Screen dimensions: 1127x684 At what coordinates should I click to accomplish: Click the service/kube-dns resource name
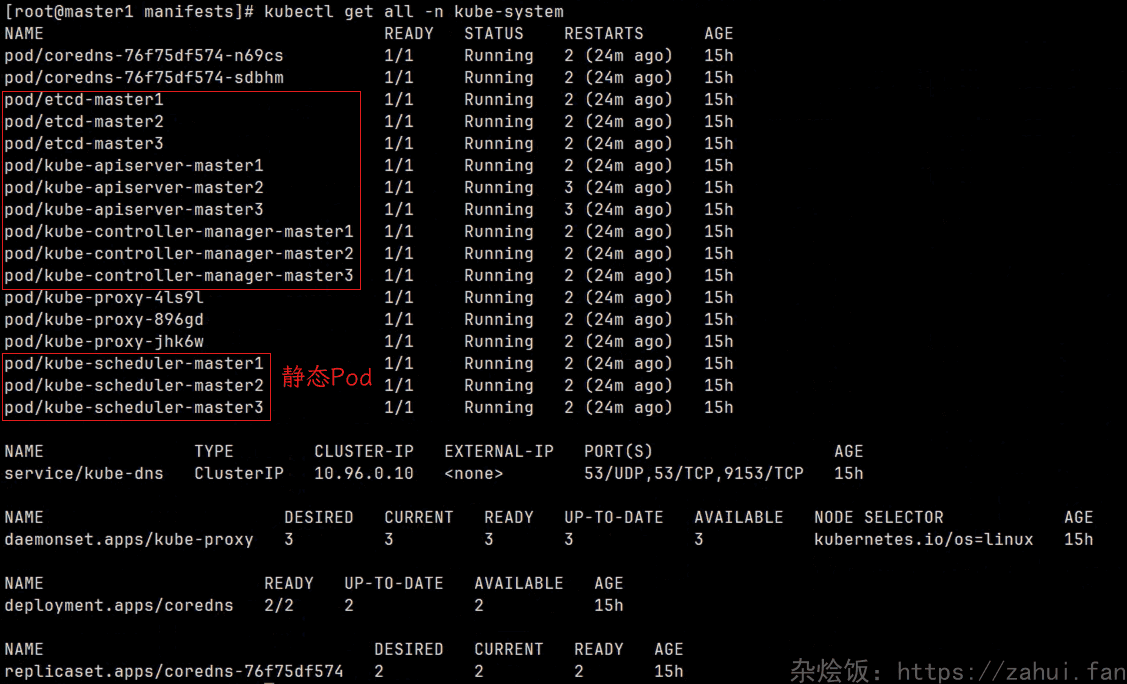click(x=84, y=474)
